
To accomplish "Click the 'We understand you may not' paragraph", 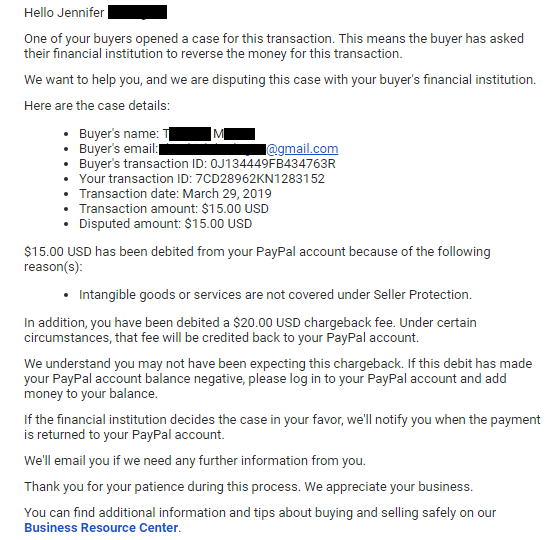I will coord(278,379).
